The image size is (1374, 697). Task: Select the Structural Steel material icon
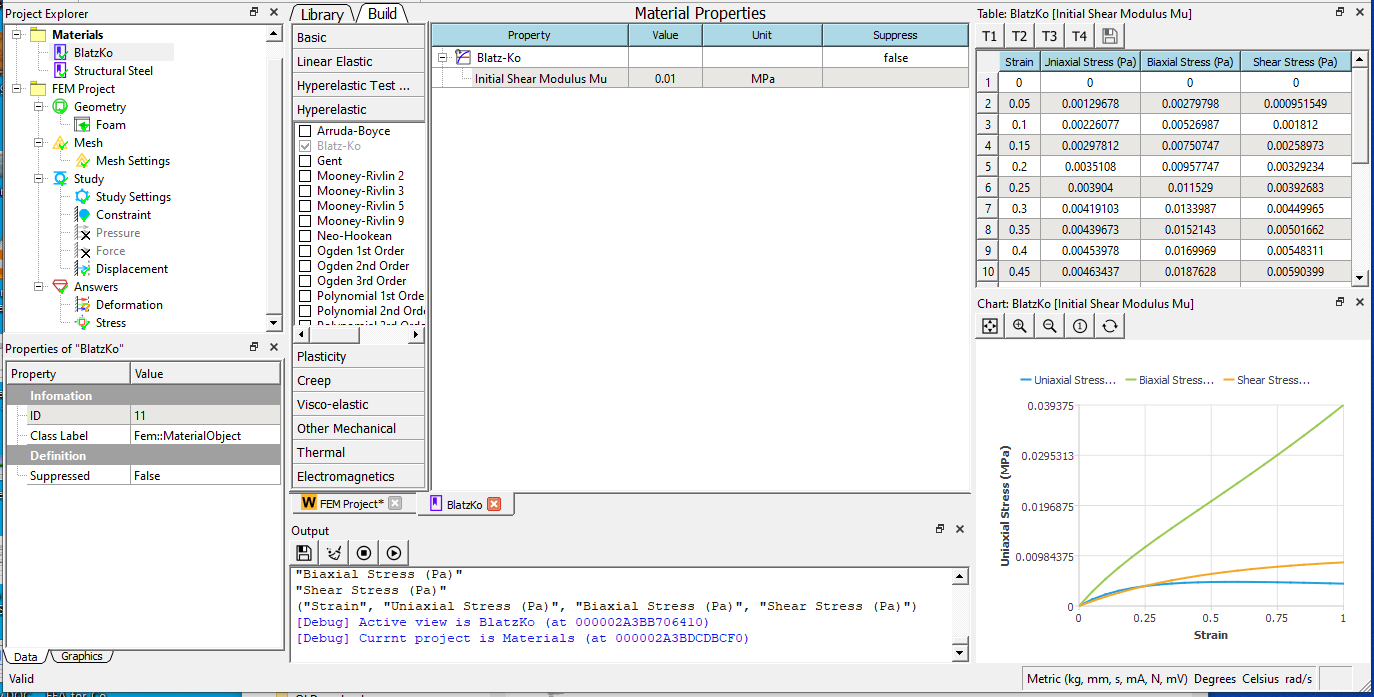pyautogui.click(x=61, y=71)
